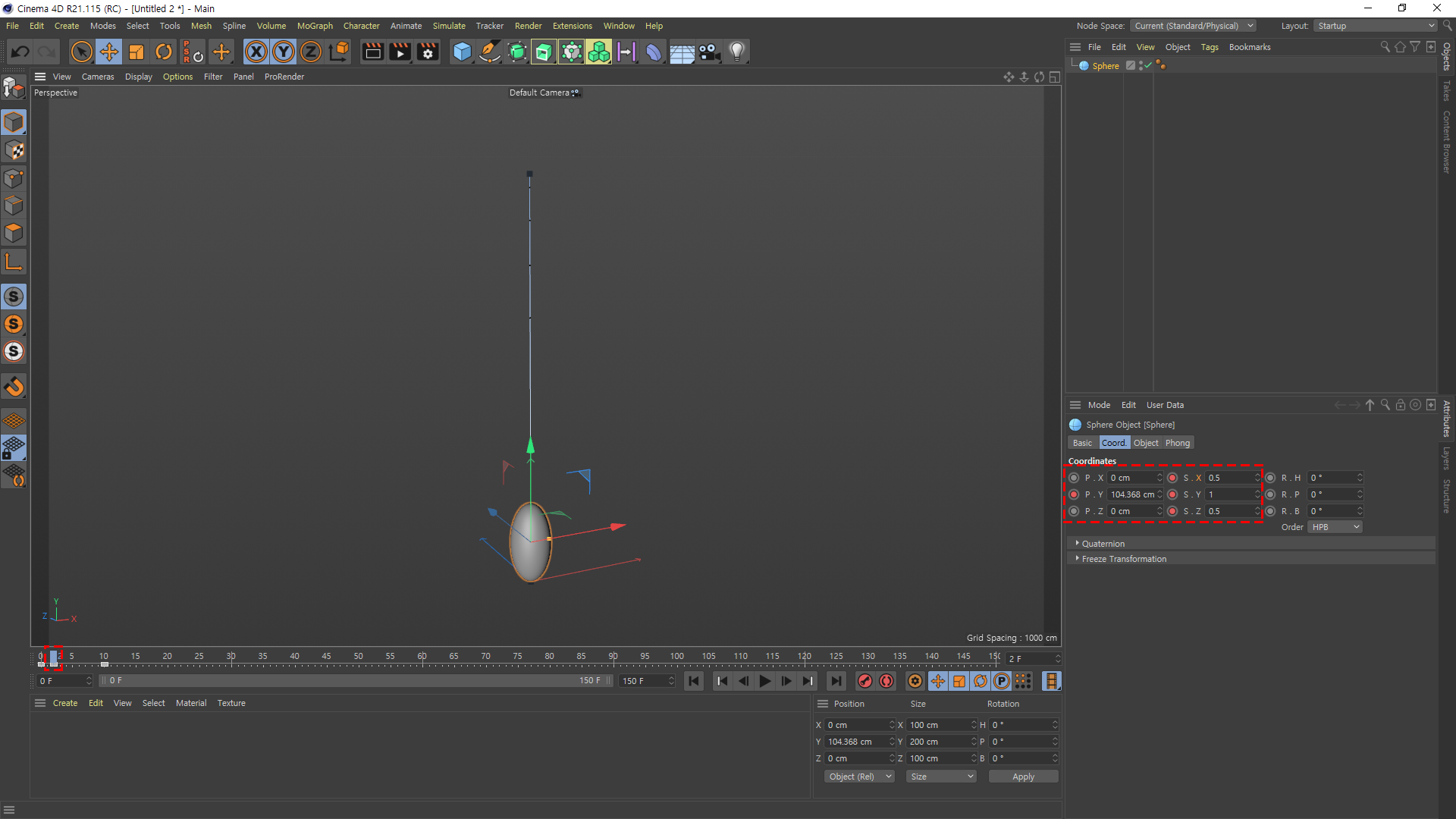Expand the Freeze Transformation section

pyautogui.click(x=1124, y=559)
